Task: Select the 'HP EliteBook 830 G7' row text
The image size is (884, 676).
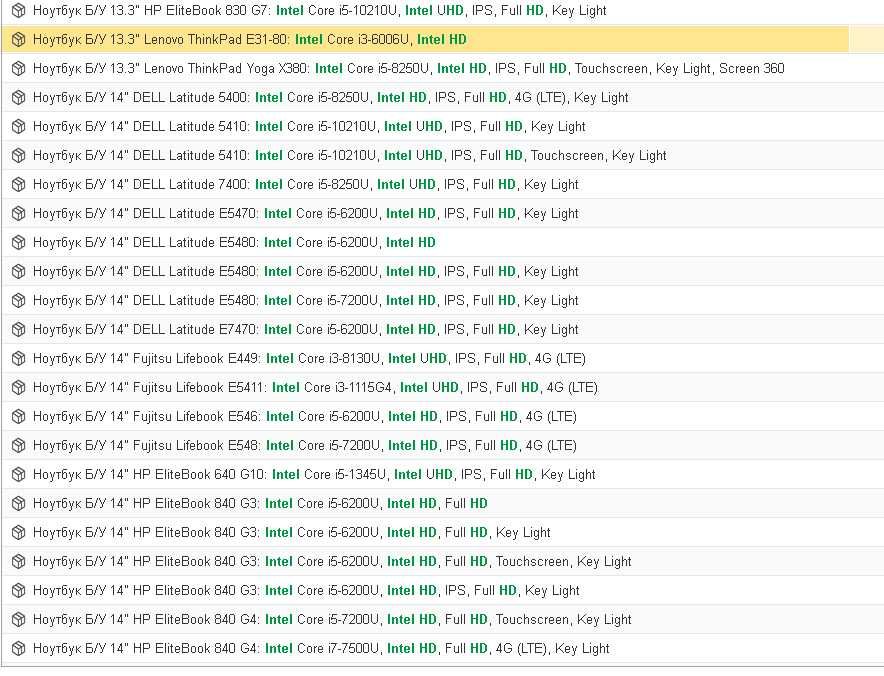Action: 320,11
